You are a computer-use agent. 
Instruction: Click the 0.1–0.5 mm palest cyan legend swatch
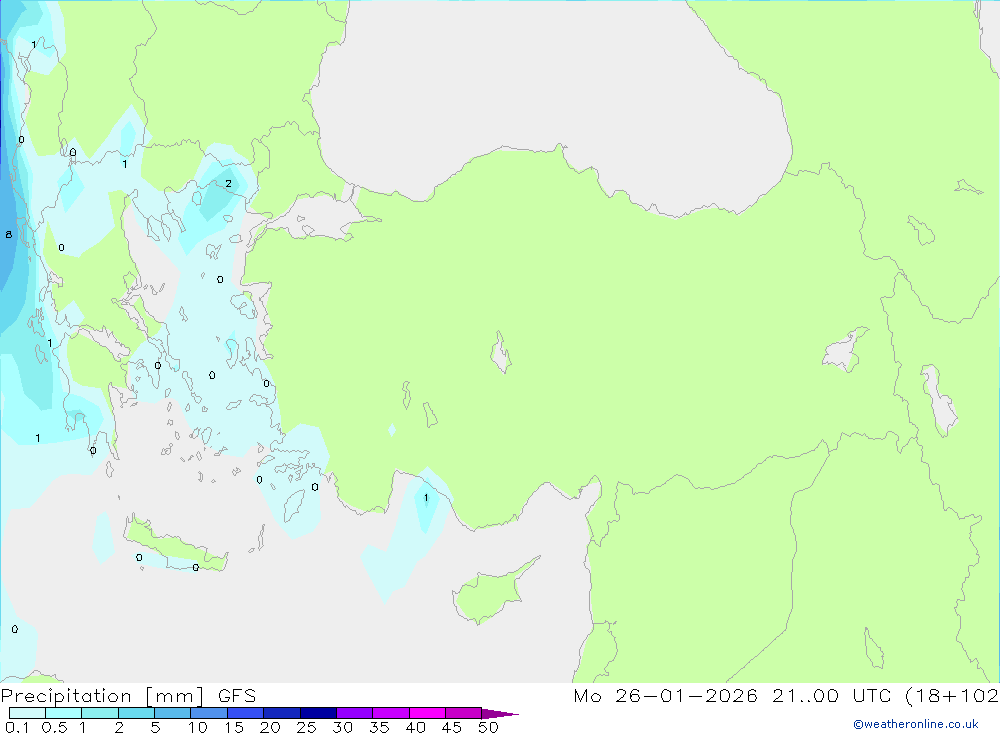point(27,713)
